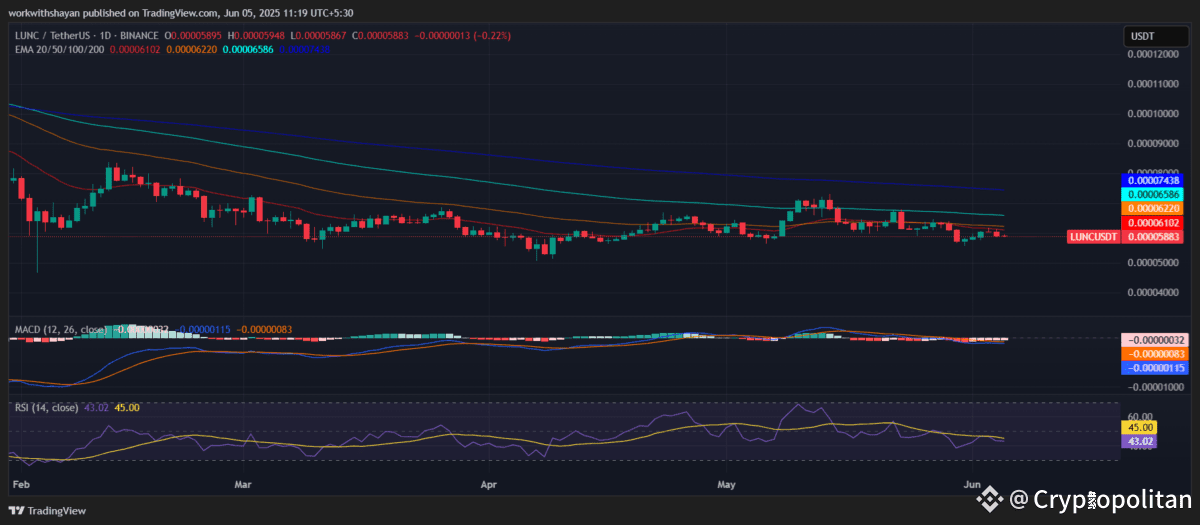Click the Mar label on time axis
This screenshot has width=1200, height=525.
[x=244, y=484]
